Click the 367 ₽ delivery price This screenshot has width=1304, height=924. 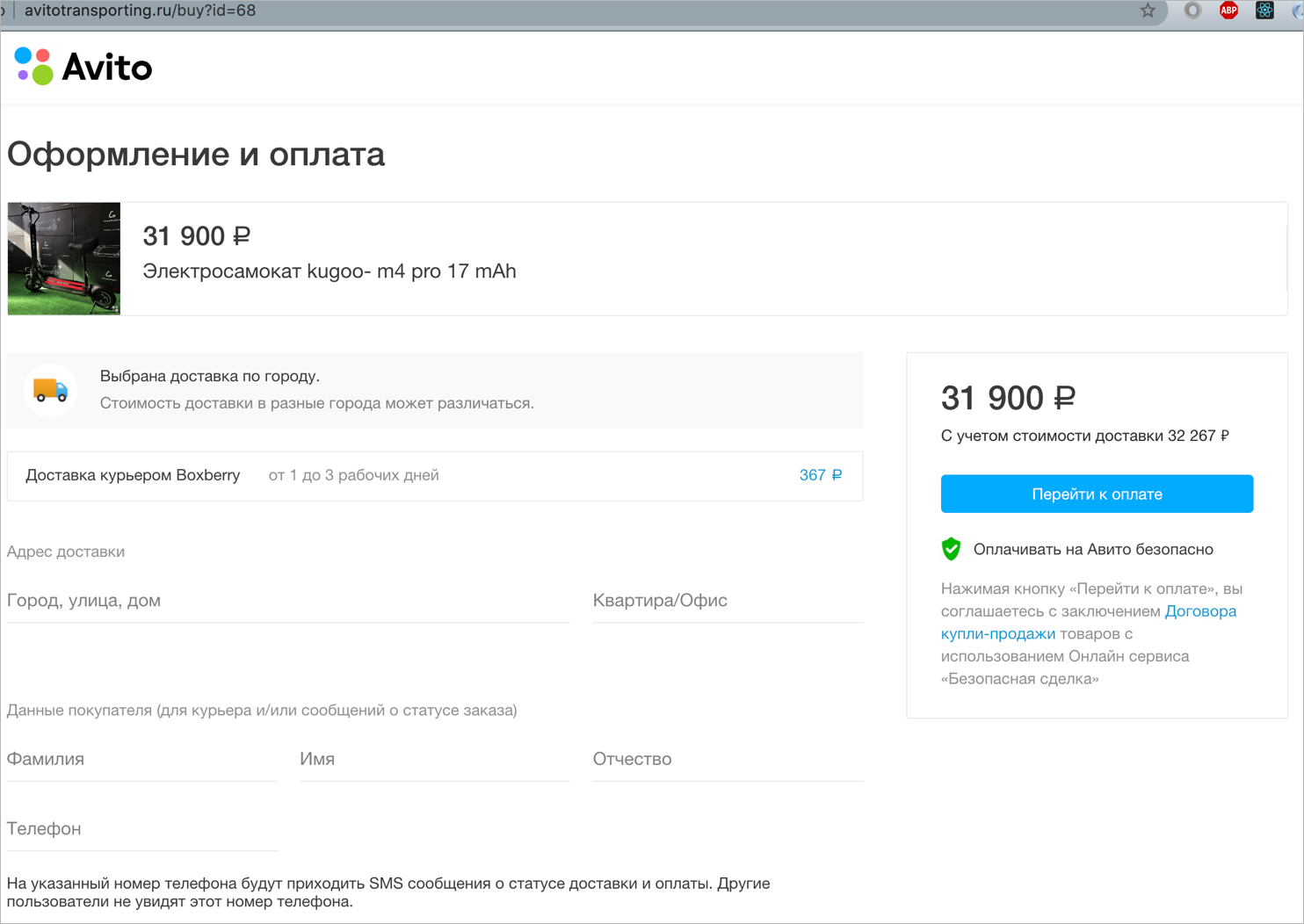tap(821, 475)
